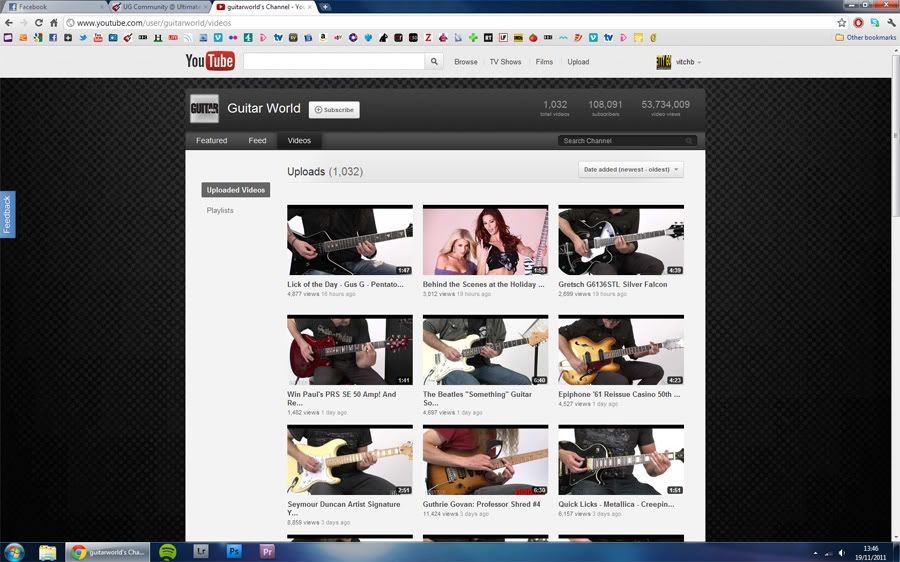Click the browser address bar URL
This screenshot has height=562, width=900.
point(154,23)
